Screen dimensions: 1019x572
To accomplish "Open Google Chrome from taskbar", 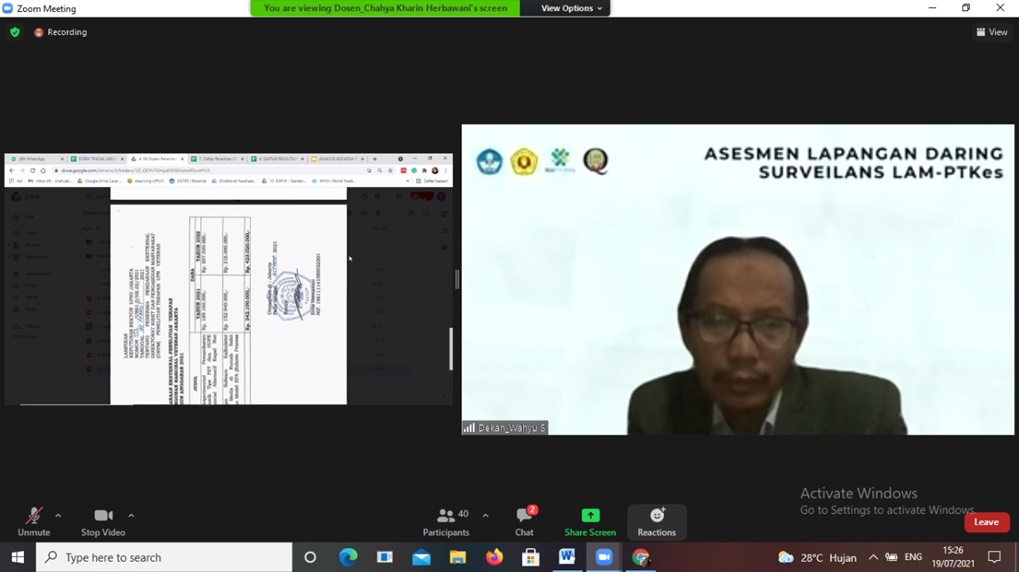I will click(641, 557).
